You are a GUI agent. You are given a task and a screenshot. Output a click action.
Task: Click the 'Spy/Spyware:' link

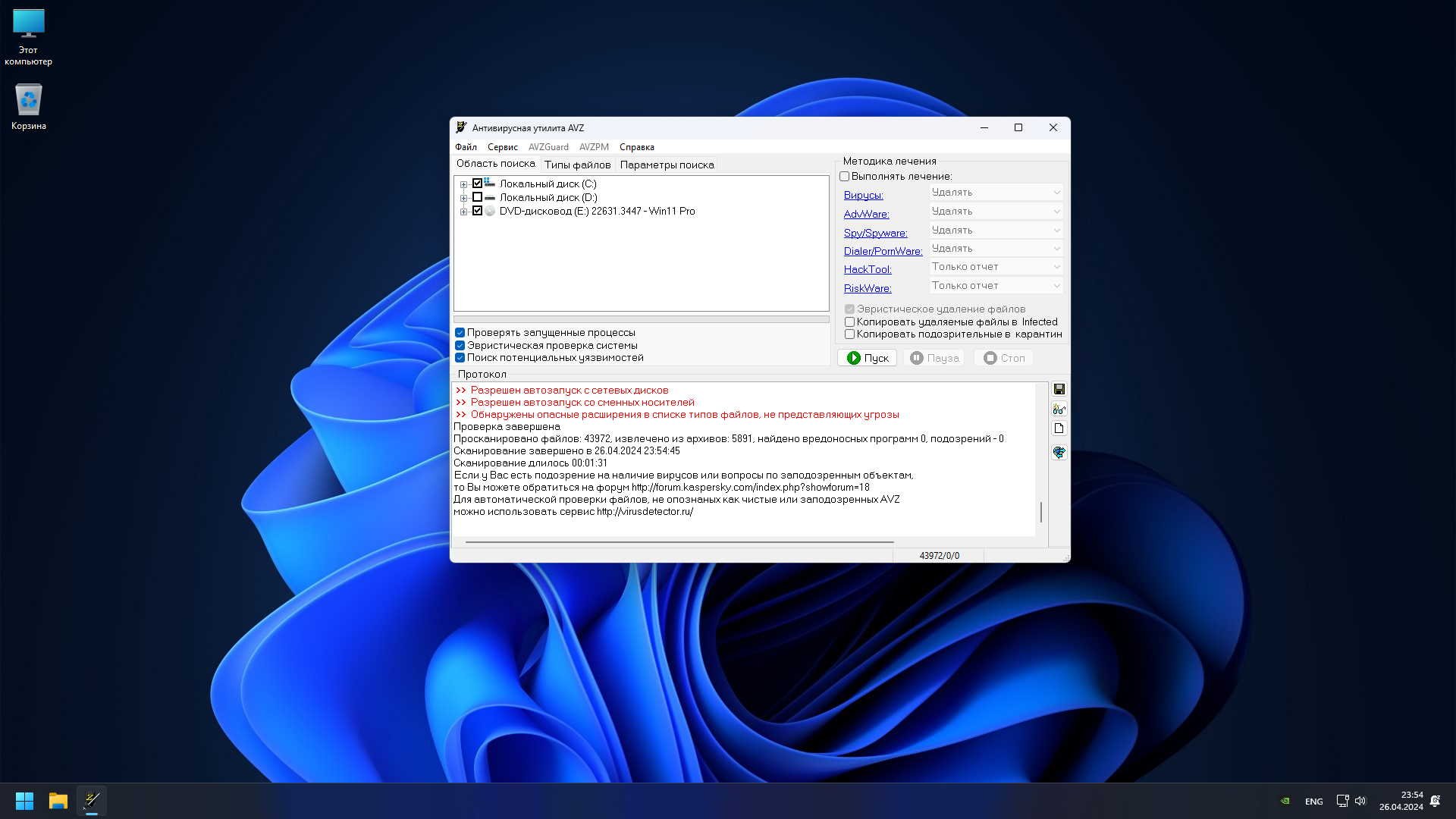(x=875, y=233)
